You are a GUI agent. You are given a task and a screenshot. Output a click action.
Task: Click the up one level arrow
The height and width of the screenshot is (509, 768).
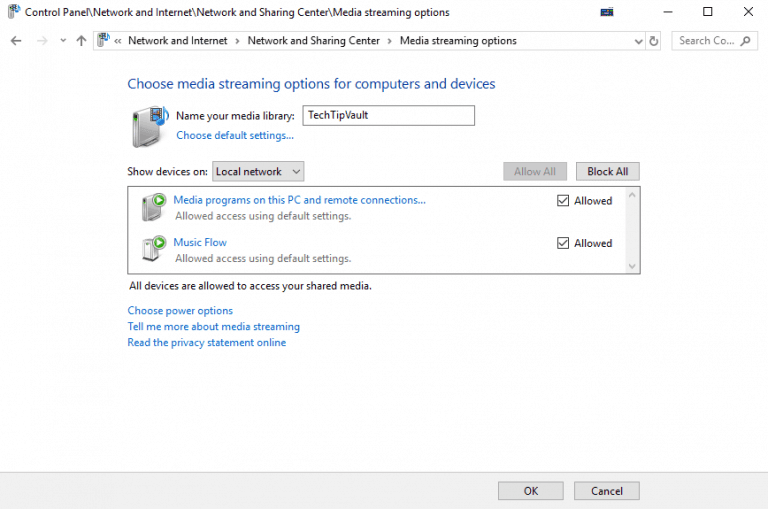(x=81, y=41)
